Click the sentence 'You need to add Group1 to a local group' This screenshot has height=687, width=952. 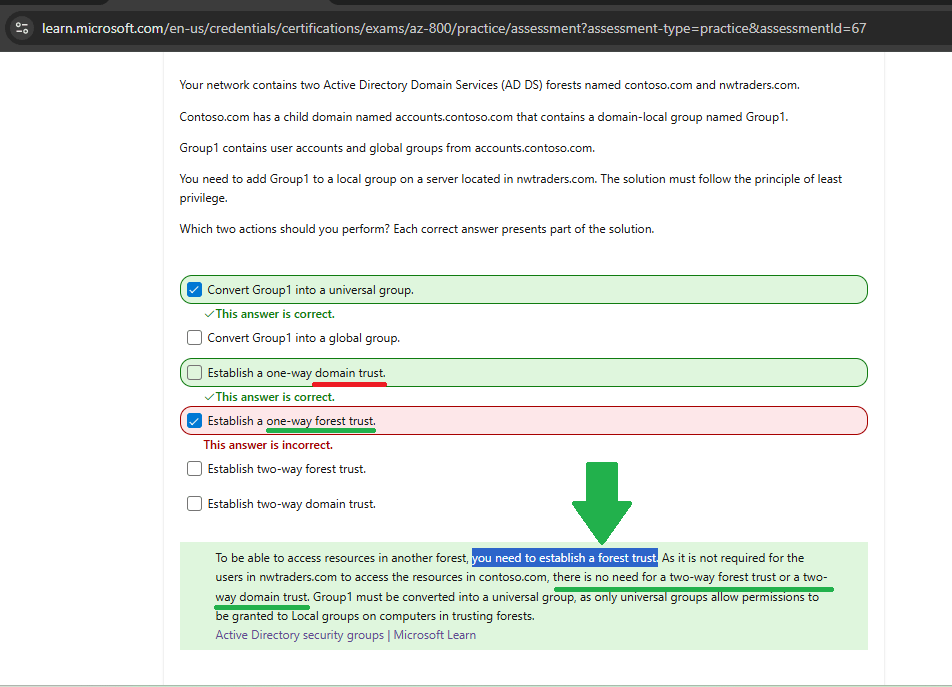tap(511, 188)
